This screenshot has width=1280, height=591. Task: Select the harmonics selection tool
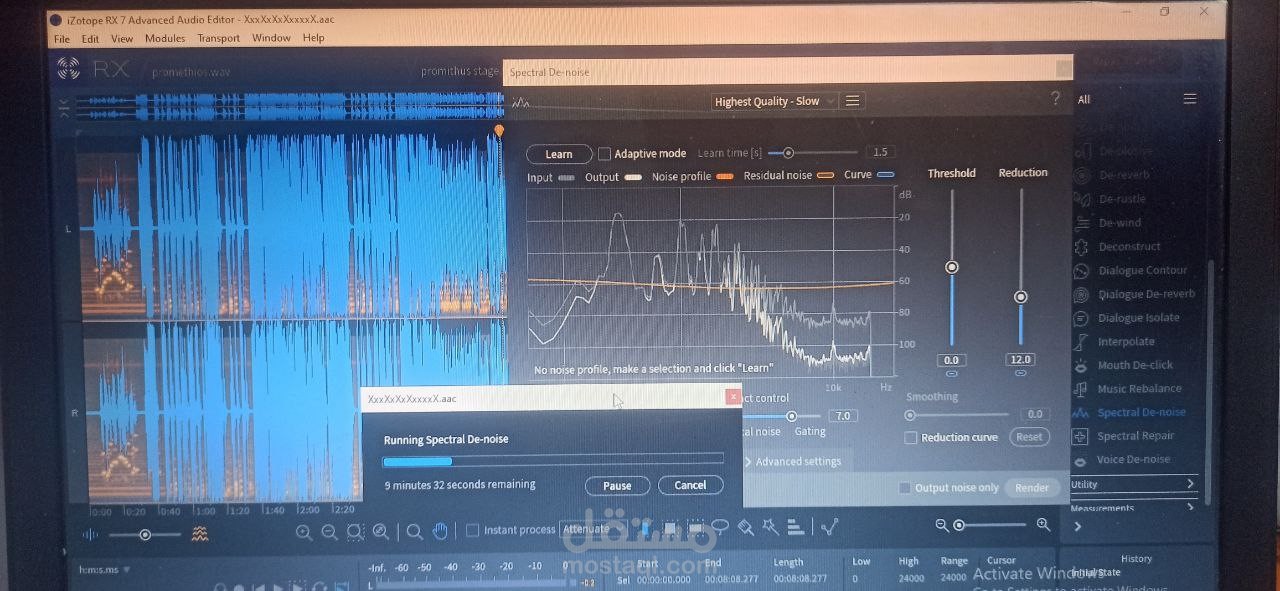[x=796, y=527]
